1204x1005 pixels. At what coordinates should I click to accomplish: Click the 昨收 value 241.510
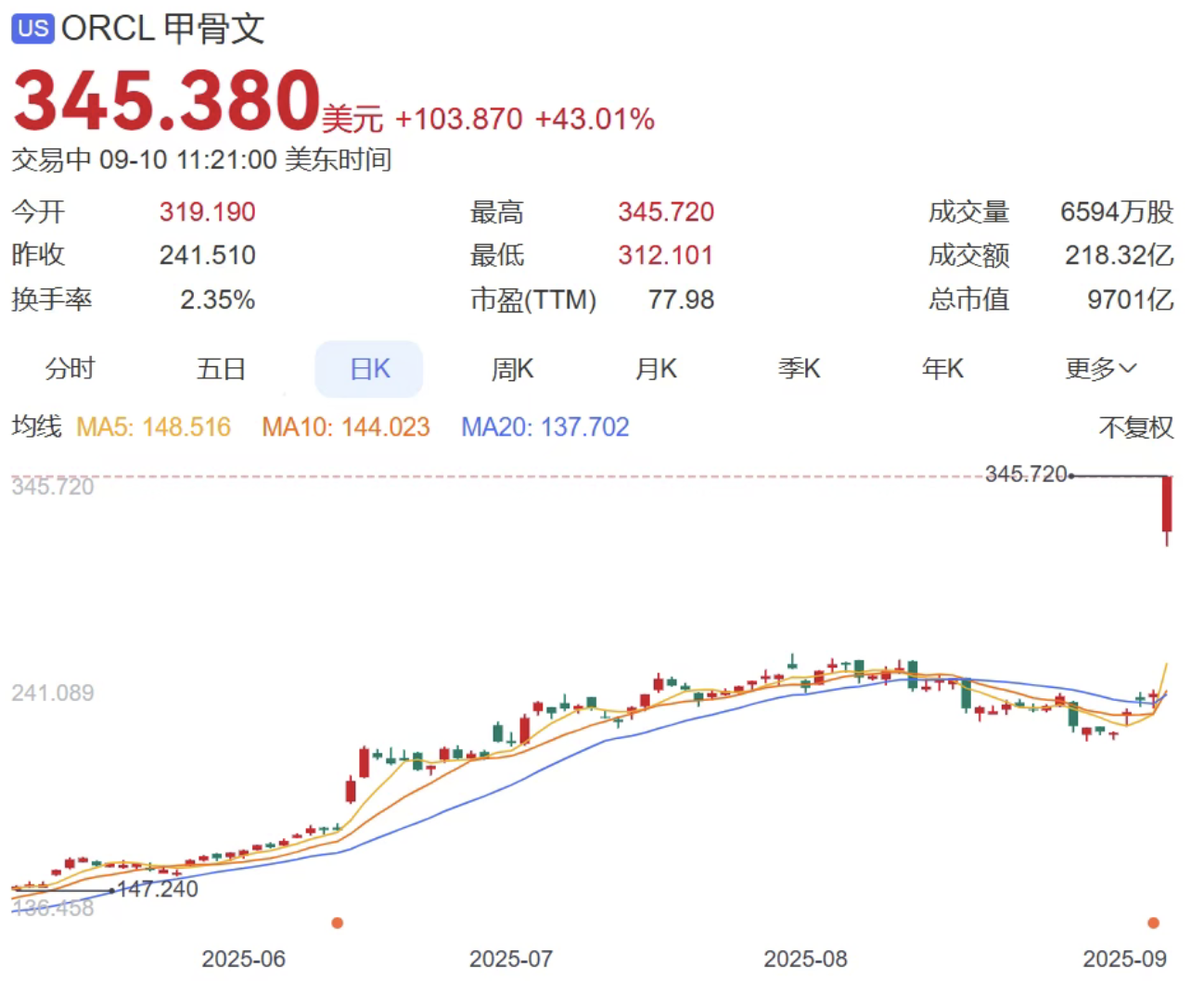(x=207, y=255)
